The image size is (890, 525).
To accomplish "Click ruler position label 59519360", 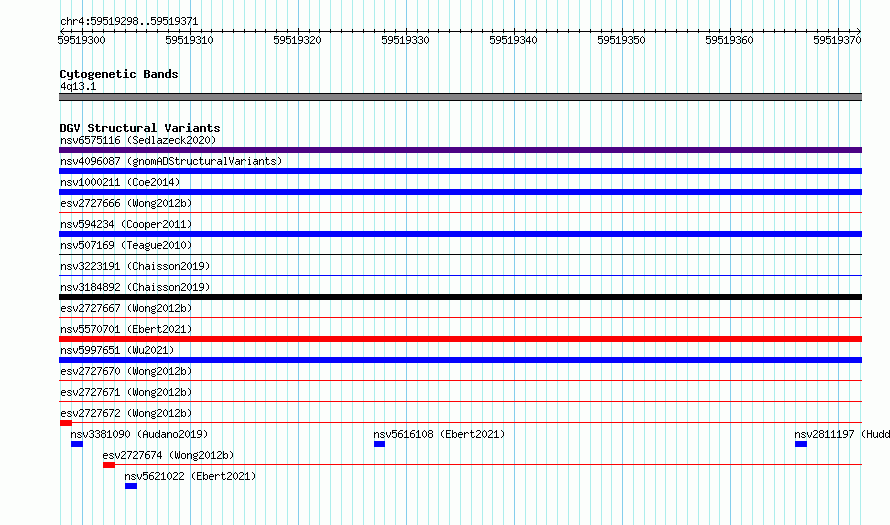I will click(x=729, y=40).
